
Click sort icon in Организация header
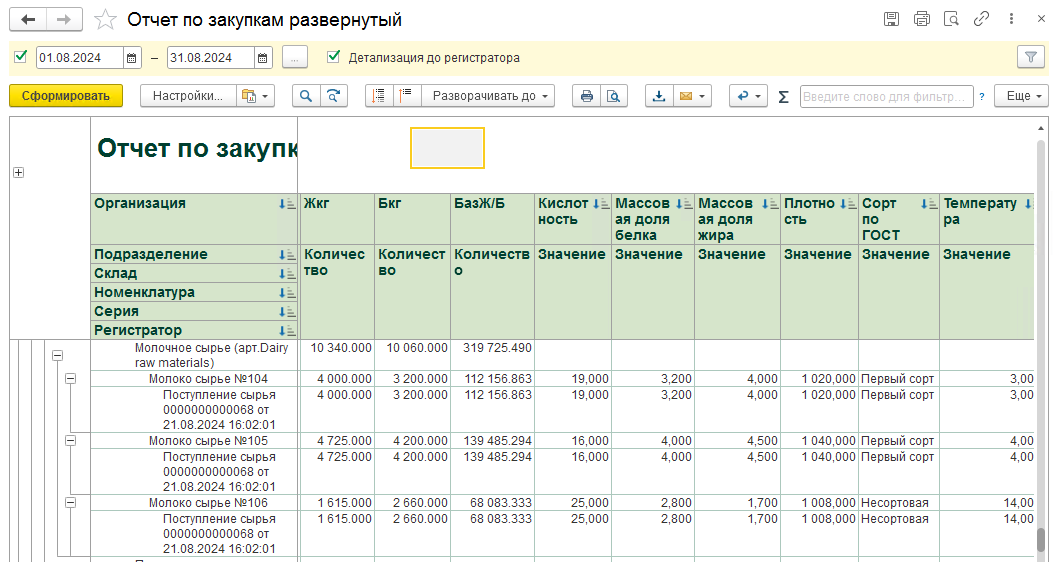coord(287,204)
